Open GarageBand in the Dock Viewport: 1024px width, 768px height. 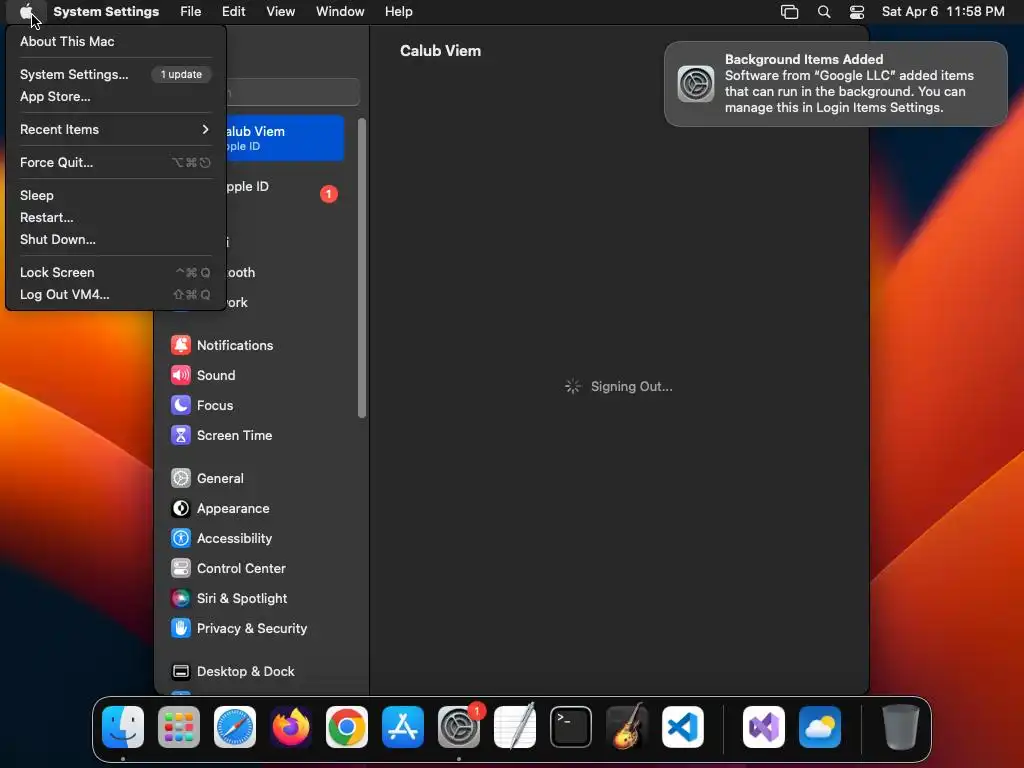pos(627,727)
